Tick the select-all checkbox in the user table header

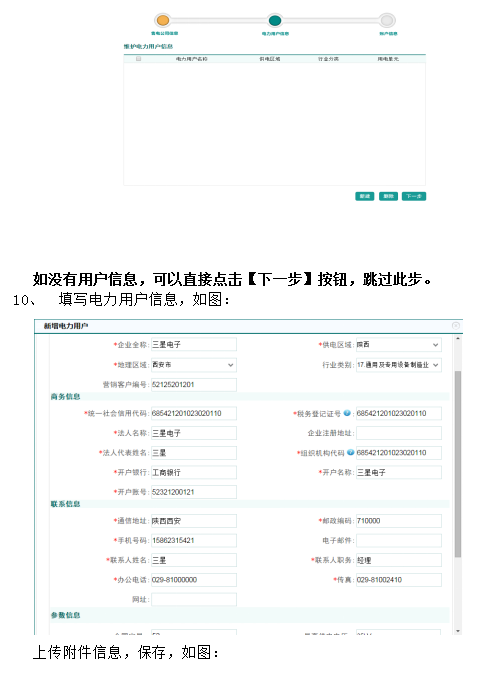[138, 58]
